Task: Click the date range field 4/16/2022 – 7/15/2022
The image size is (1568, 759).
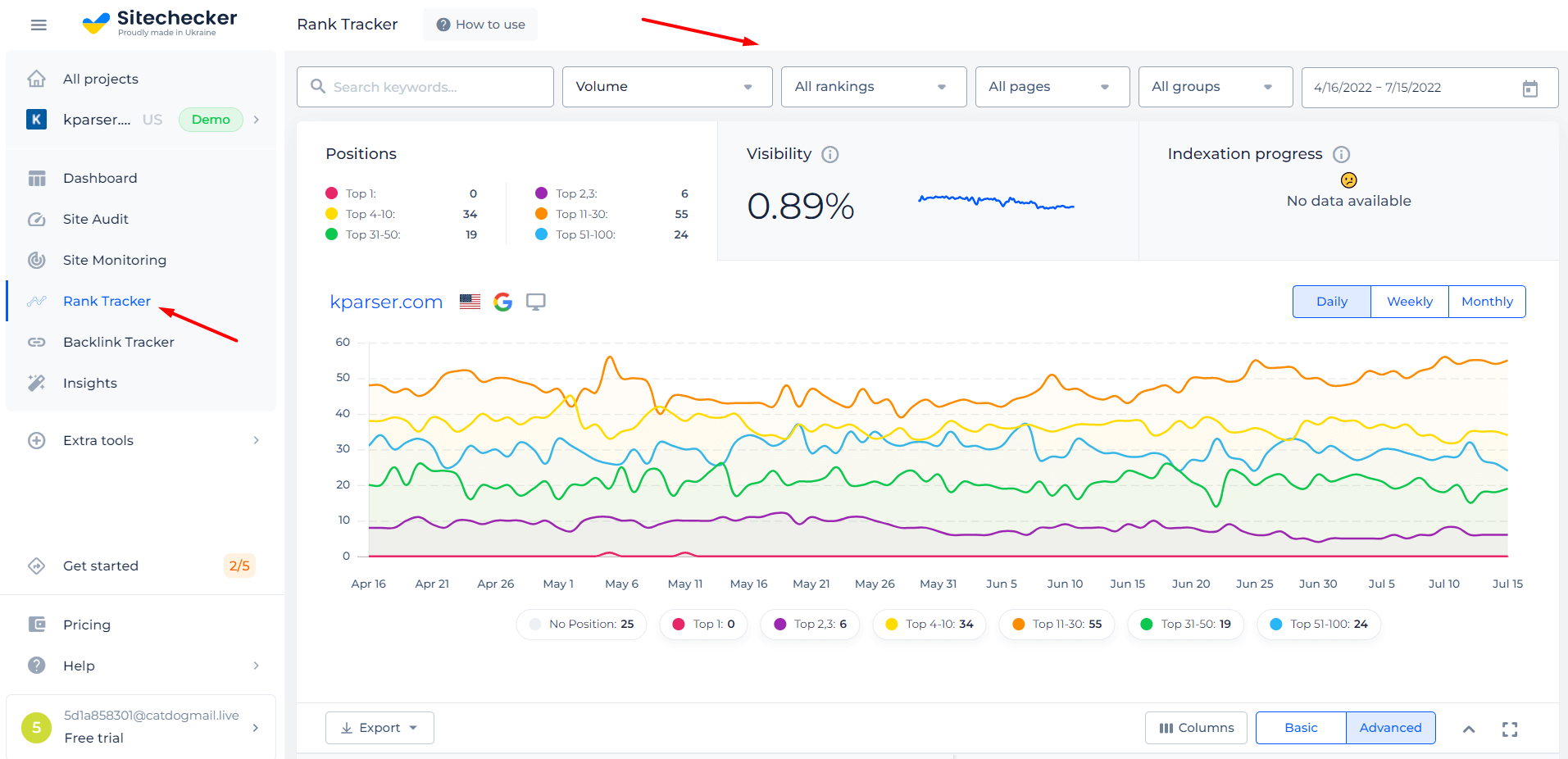Action: tap(1429, 88)
